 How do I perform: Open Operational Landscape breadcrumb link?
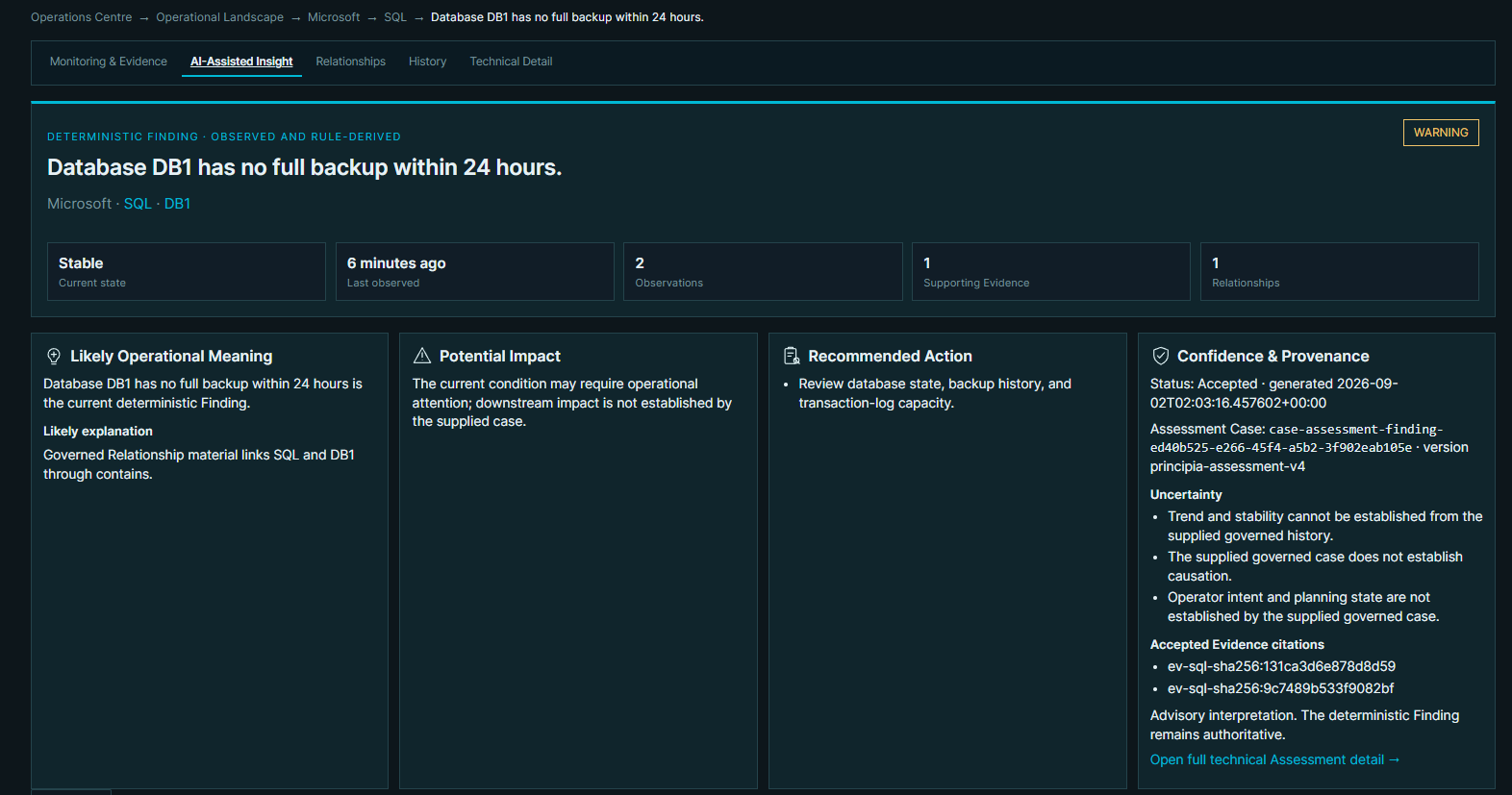[219, 17]
